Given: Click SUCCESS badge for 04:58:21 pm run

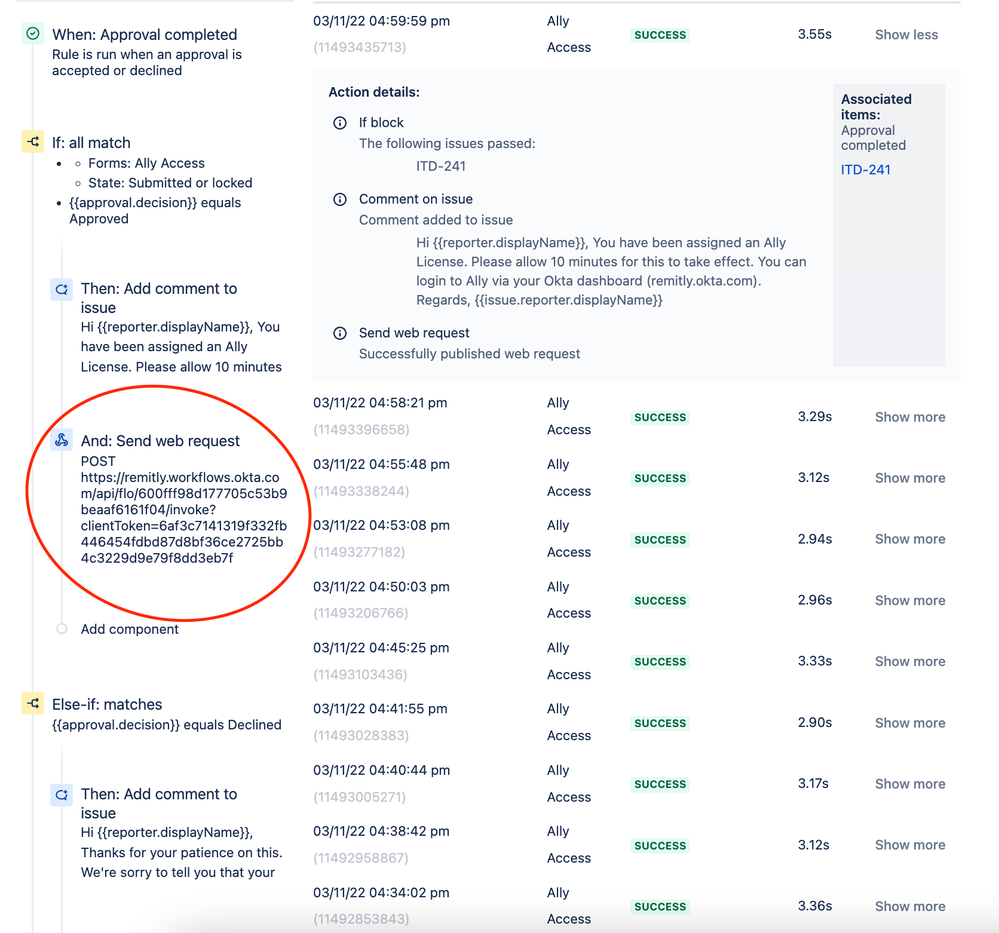Looking at the screenshot, I should 660,417.
